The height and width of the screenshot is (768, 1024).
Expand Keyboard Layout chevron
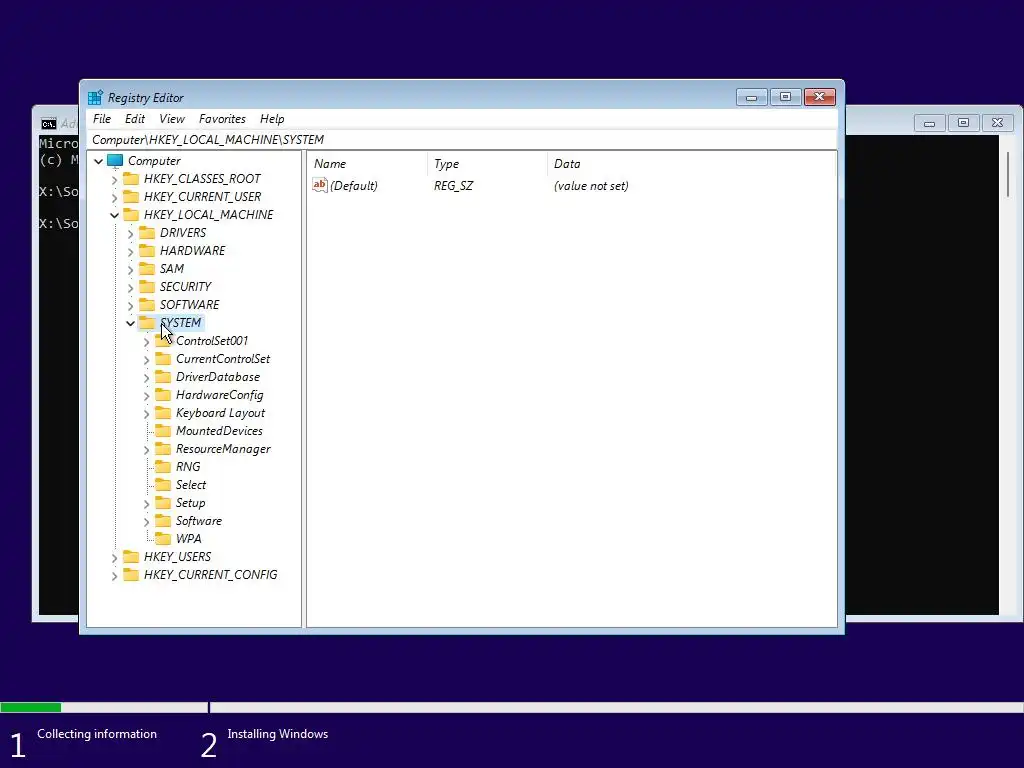tap(146, 413)
